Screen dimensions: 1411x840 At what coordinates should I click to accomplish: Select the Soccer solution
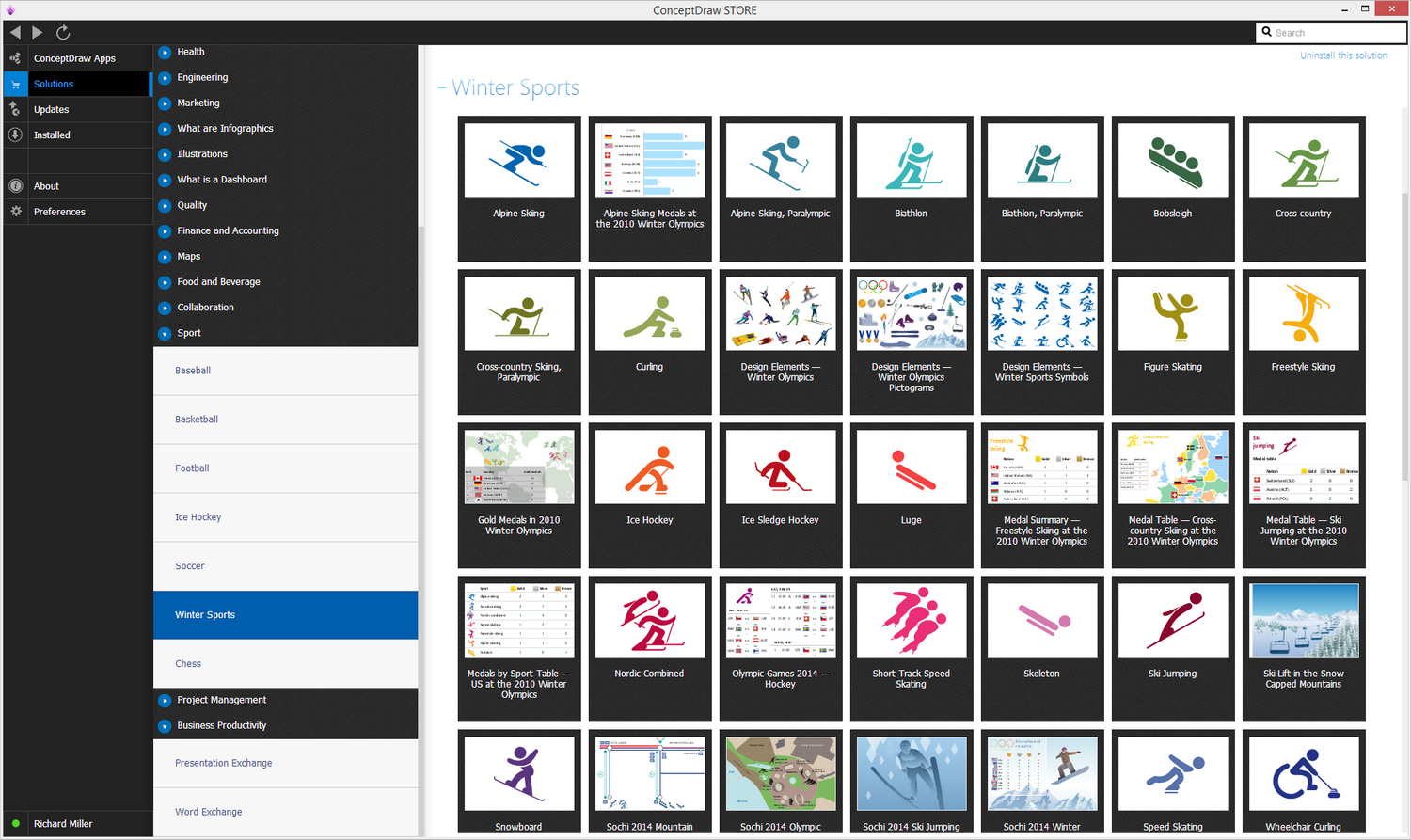coord(285,566)
